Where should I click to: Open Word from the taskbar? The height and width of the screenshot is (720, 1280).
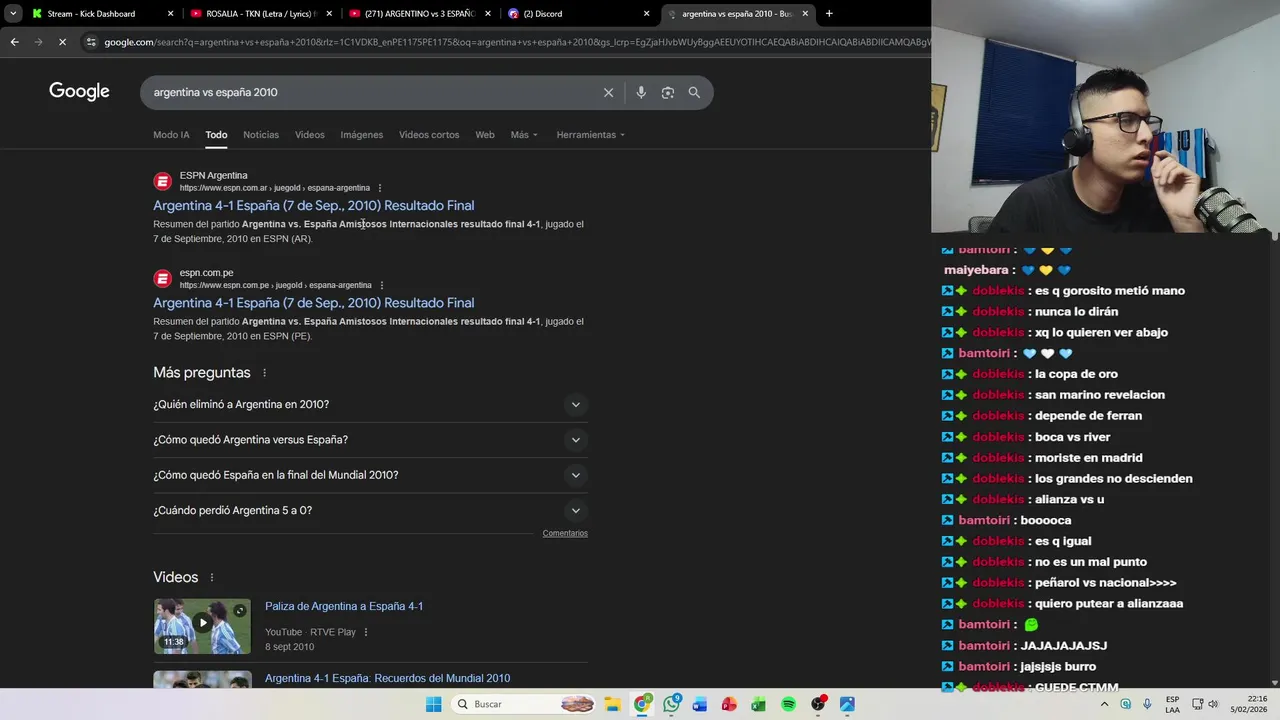tap(700, 704)
